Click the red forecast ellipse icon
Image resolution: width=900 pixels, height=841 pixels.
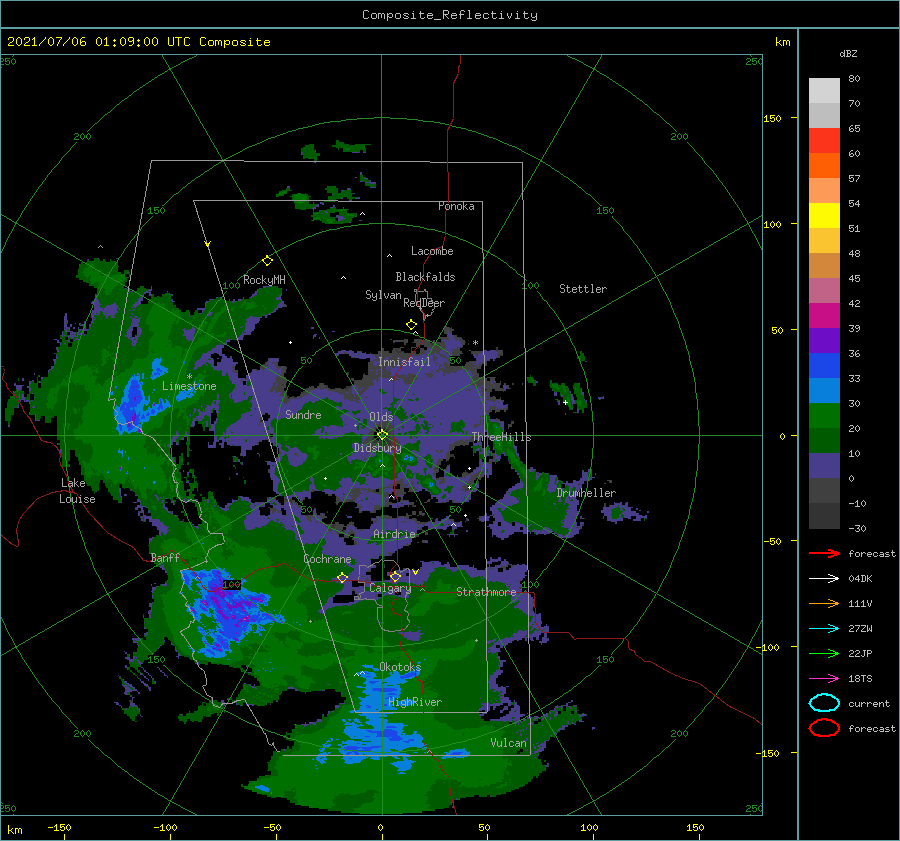pyautogui.click(x=824, y=728)
